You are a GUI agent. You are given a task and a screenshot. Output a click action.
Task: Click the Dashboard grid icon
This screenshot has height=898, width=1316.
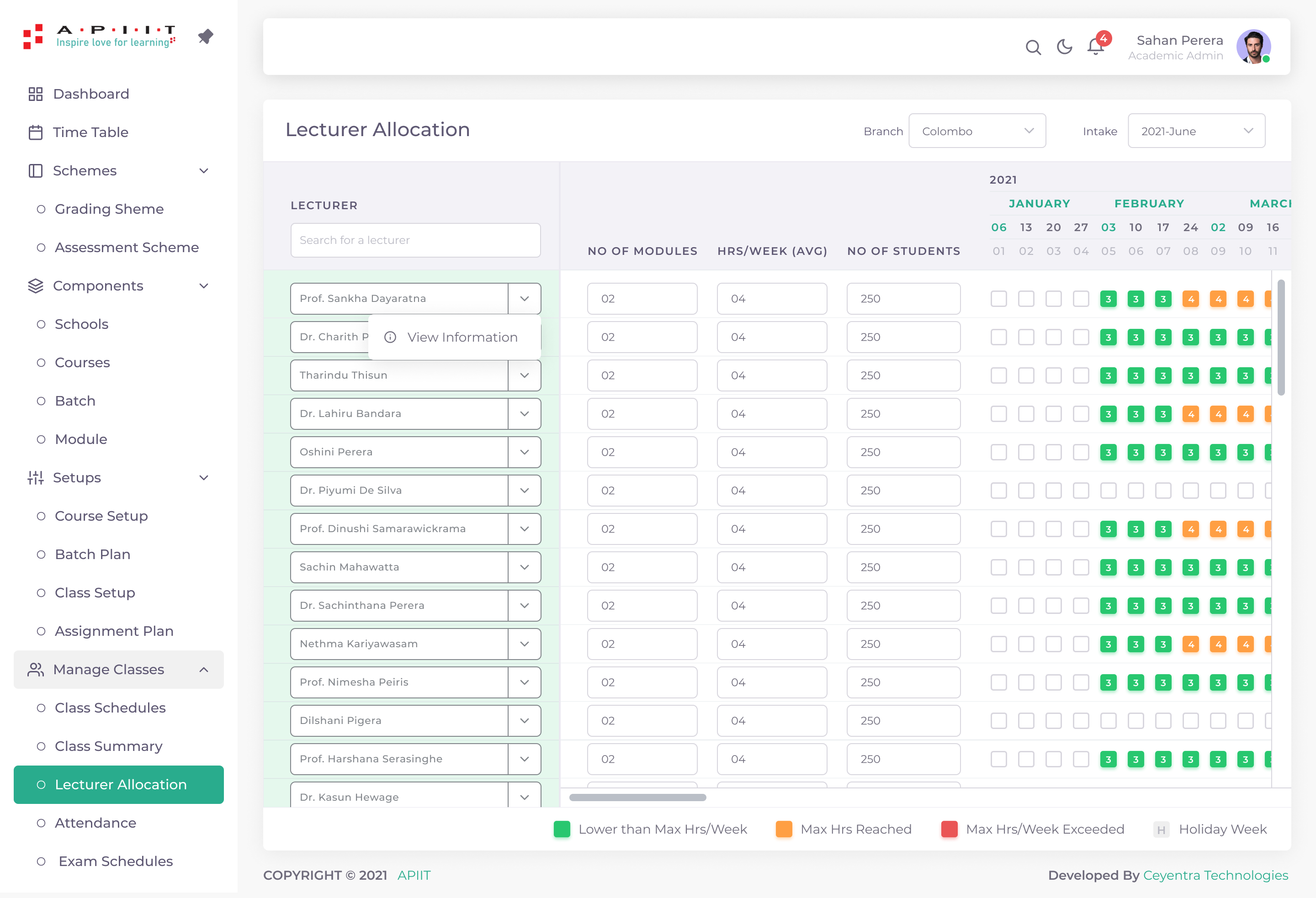point(36,94)
